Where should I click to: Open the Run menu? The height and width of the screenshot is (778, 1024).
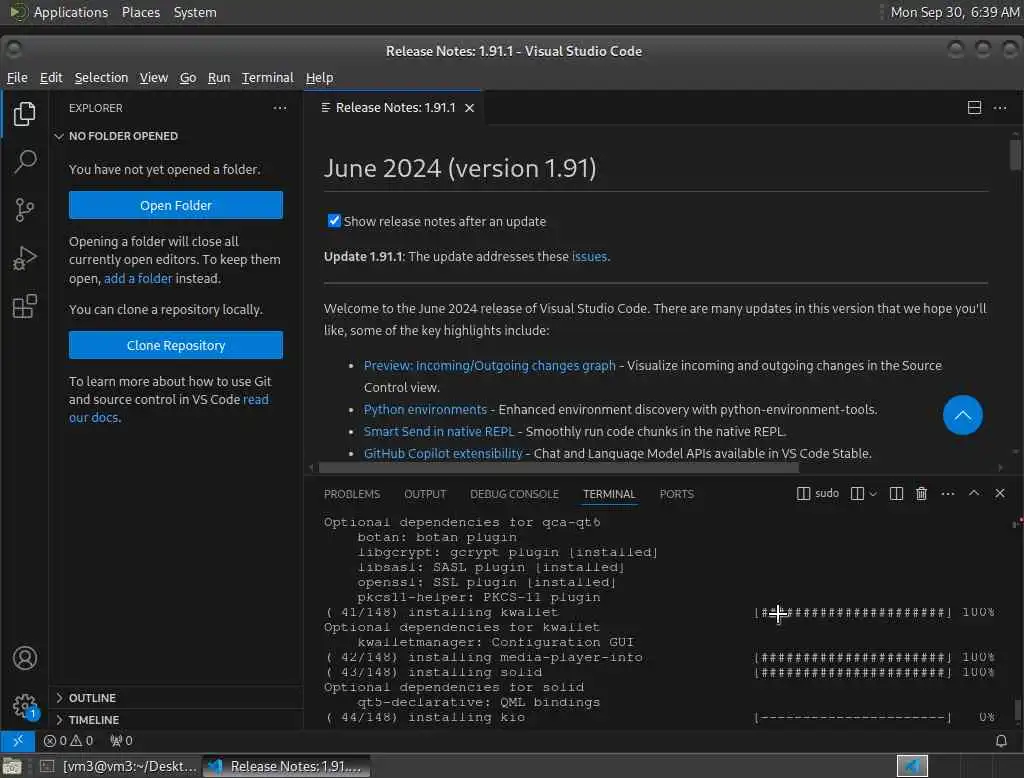coord(219,78)
